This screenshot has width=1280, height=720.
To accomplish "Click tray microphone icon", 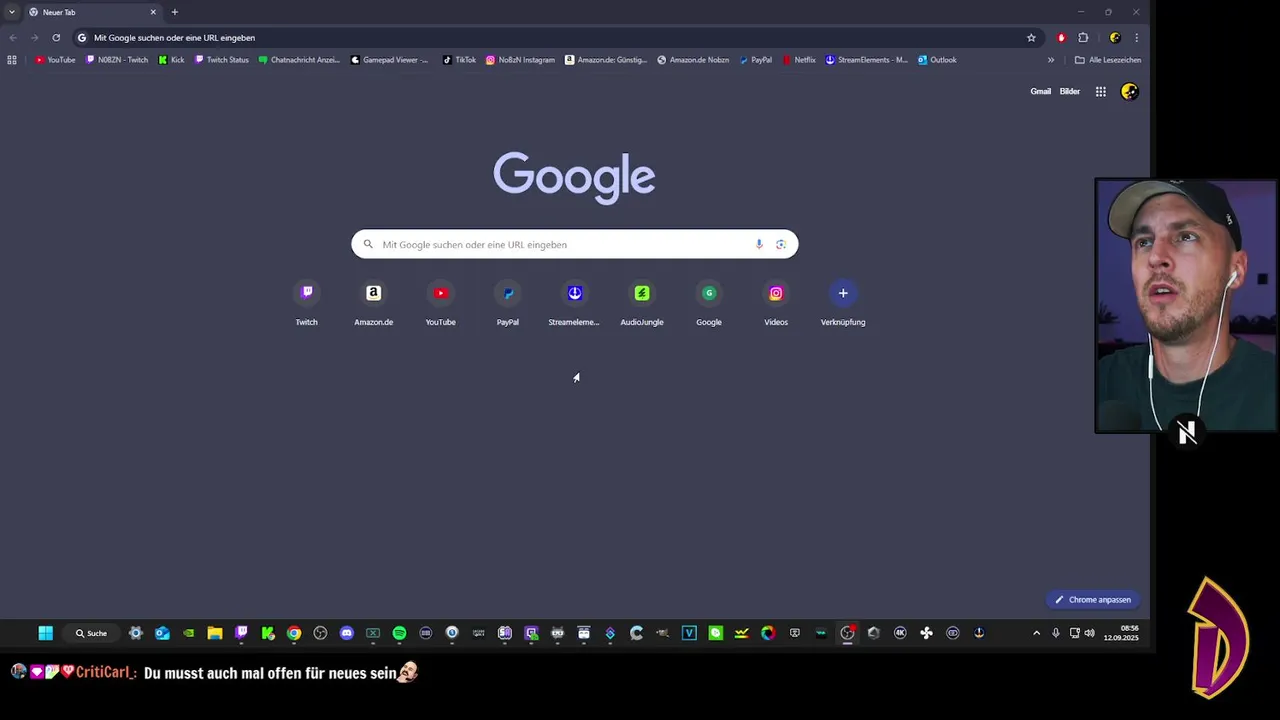I will (1055, 633).
